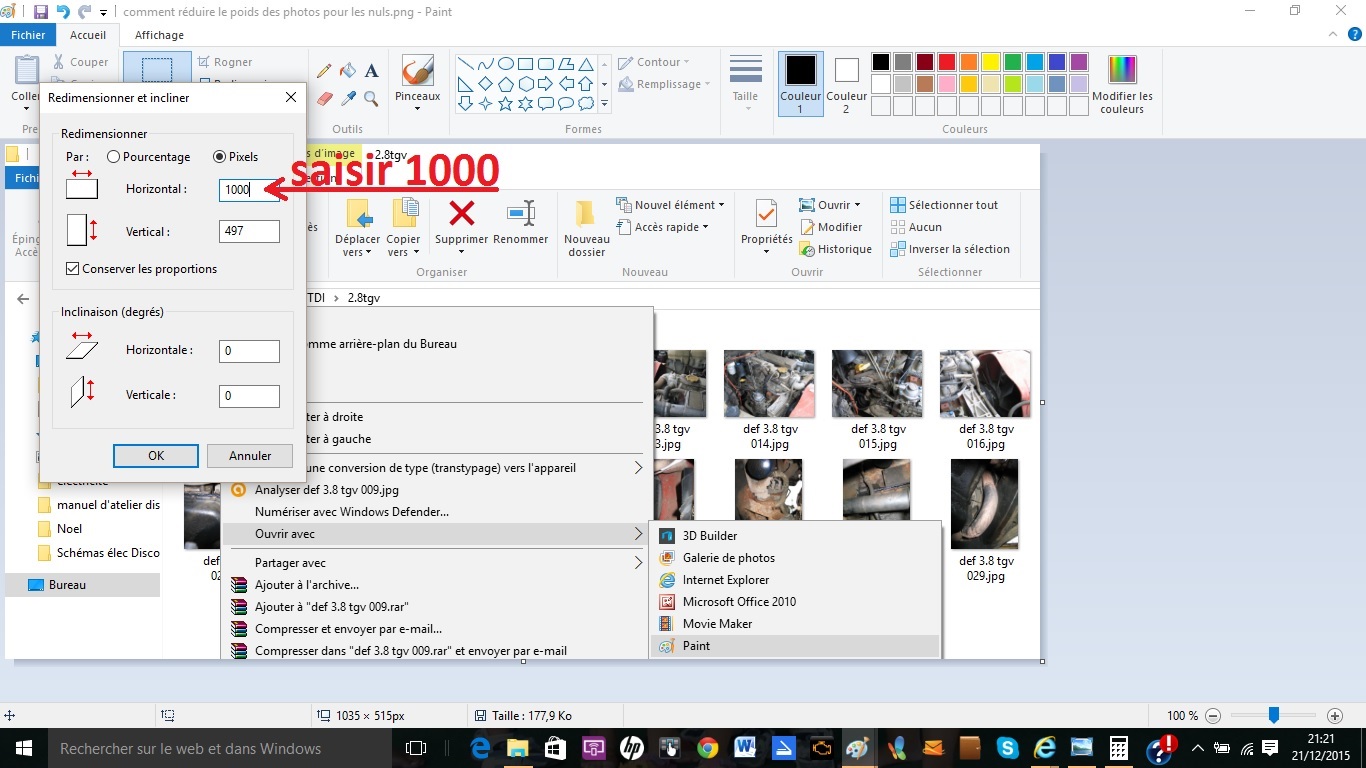Viewport: 1366px width, 768px height.
Task: Select the Magnifier tool
Action: pos(371,98)
